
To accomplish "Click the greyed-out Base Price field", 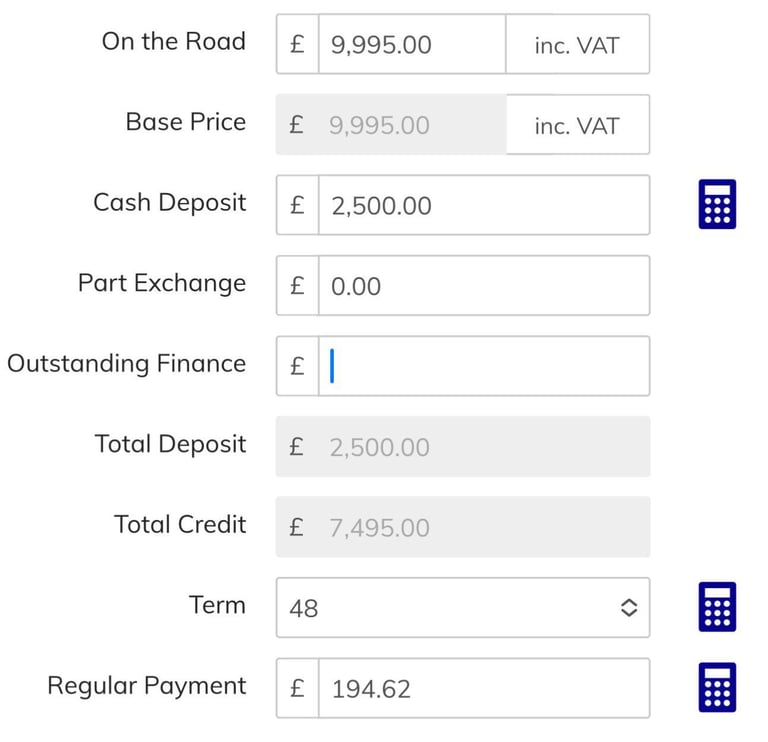I will (x=411, y=125).
